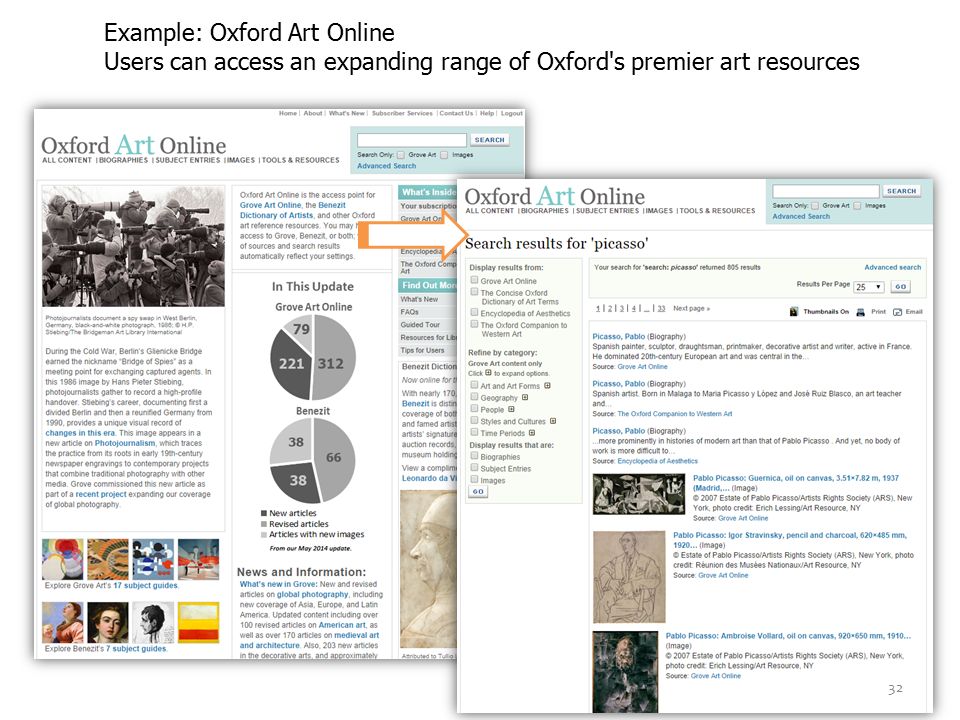Open BIOGRAPHIES menu in results window
The image size is (960, 720).
point(545,211)
